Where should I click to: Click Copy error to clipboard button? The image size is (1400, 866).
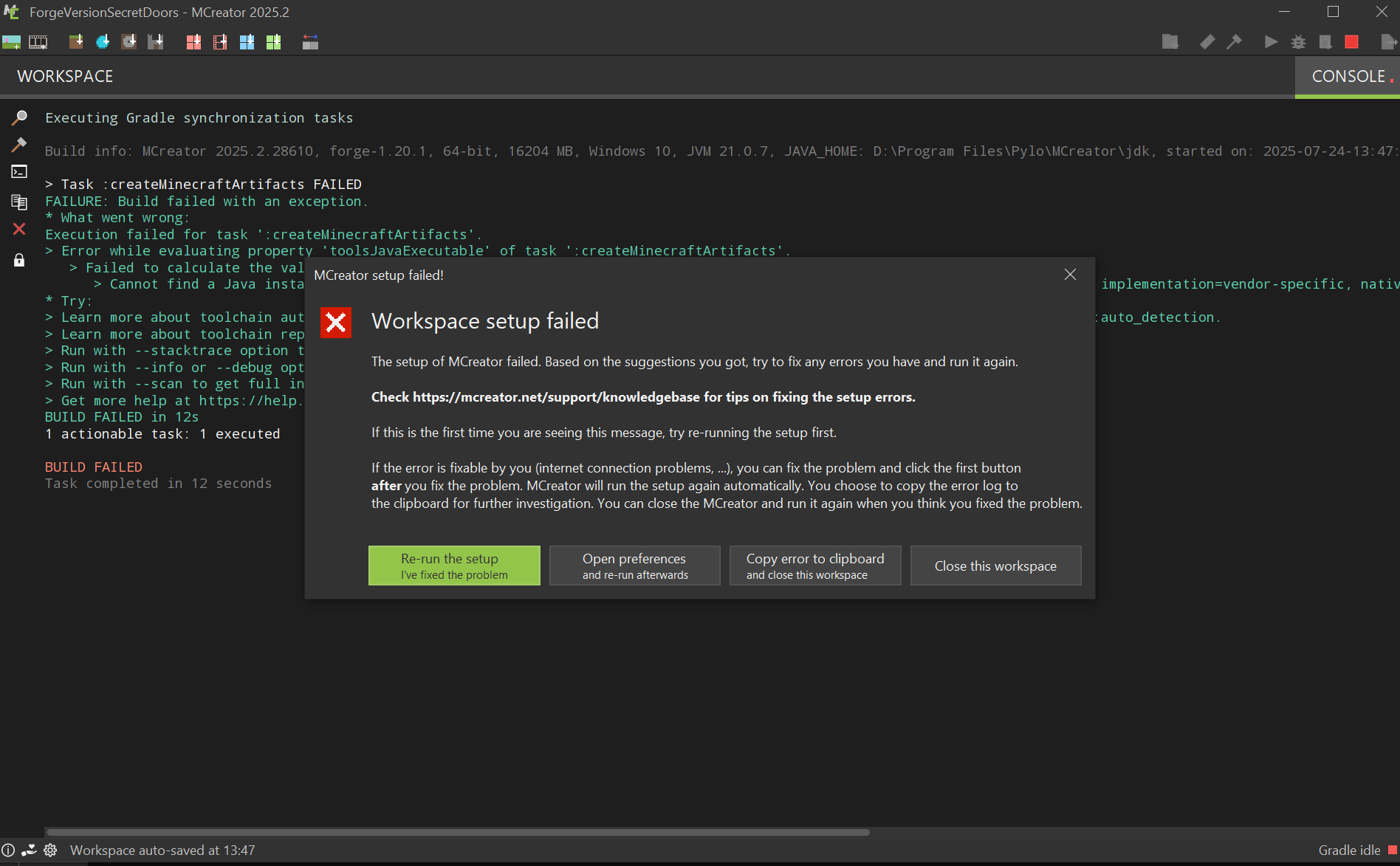pos(815,566)
